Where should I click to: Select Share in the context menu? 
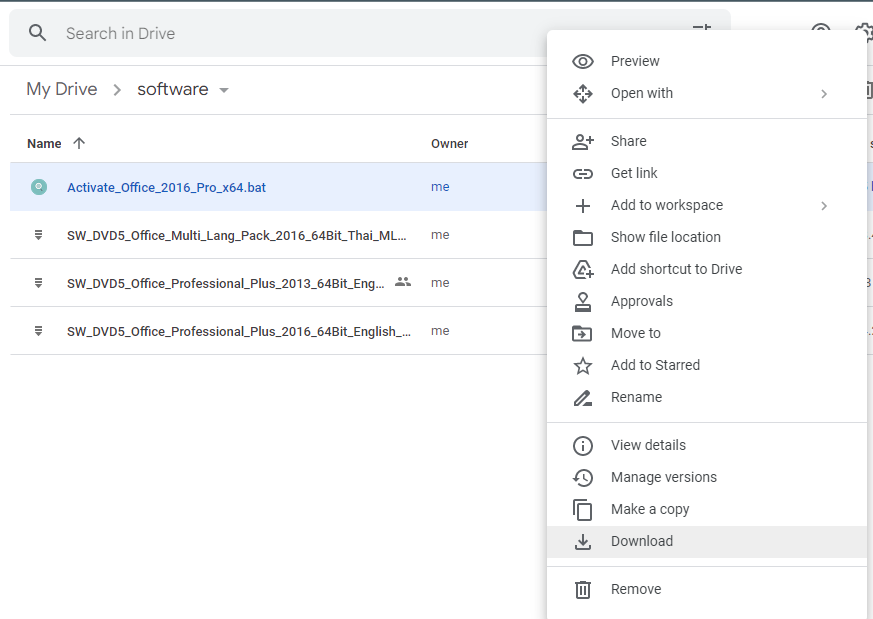pyautogui.click(x=707, y=141)
